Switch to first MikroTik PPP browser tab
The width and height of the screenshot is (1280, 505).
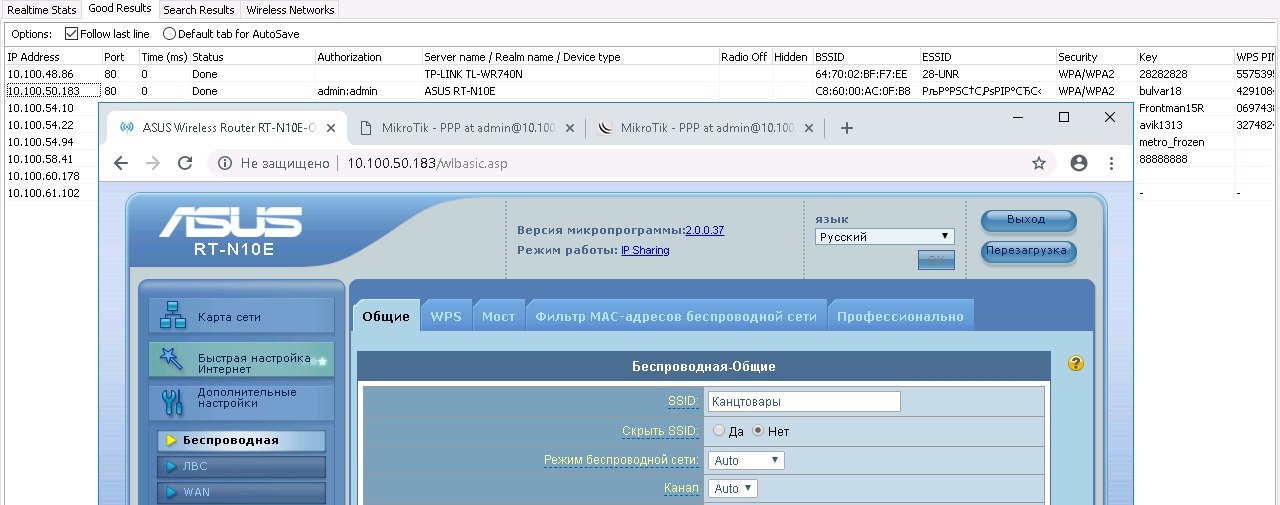click(466, 128)
